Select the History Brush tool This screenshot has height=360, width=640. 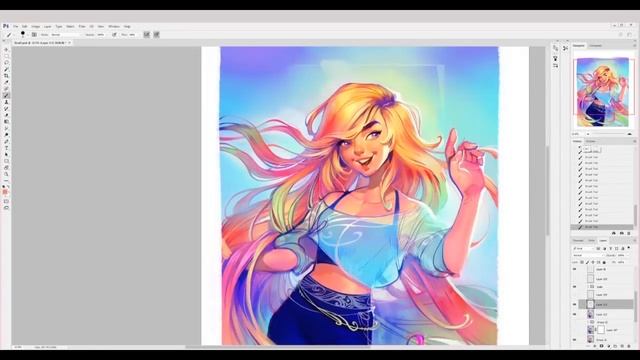6,109
